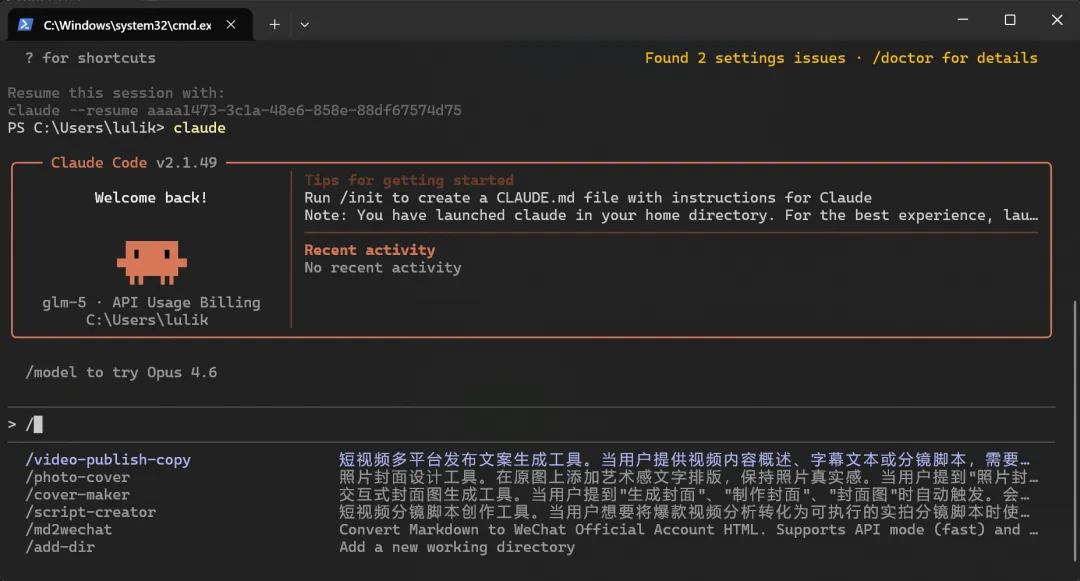Image resolution: width=1080 pixels, height=581 pixels.
Task: Click the '短视频多平台发布文案生成工具' description
Action: [685, 459]
